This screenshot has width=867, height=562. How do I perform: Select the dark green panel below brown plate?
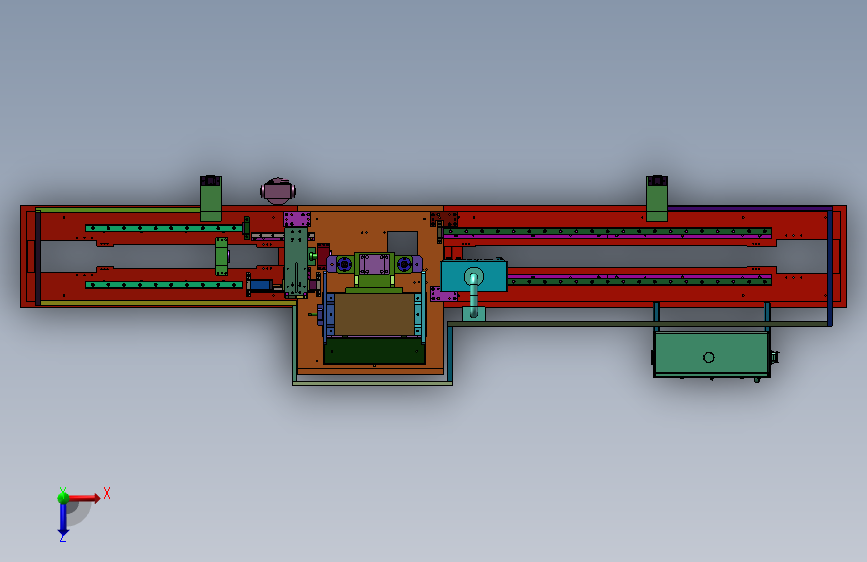pyautogui.click(x=375, y=351)
